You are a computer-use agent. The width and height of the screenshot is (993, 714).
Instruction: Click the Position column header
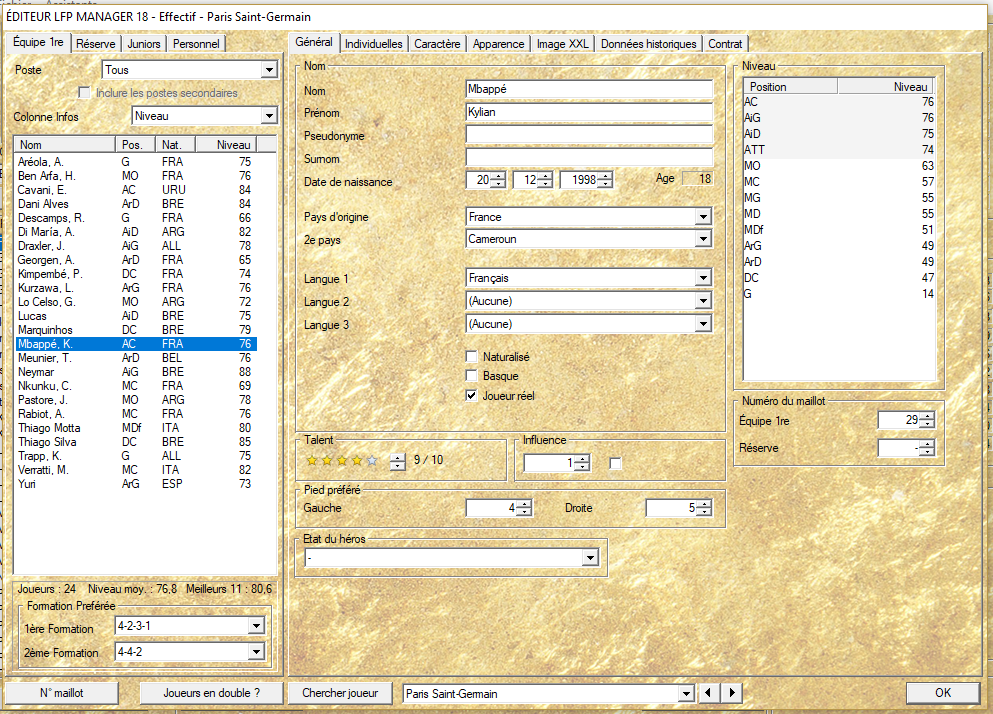(x=790, y=86)
